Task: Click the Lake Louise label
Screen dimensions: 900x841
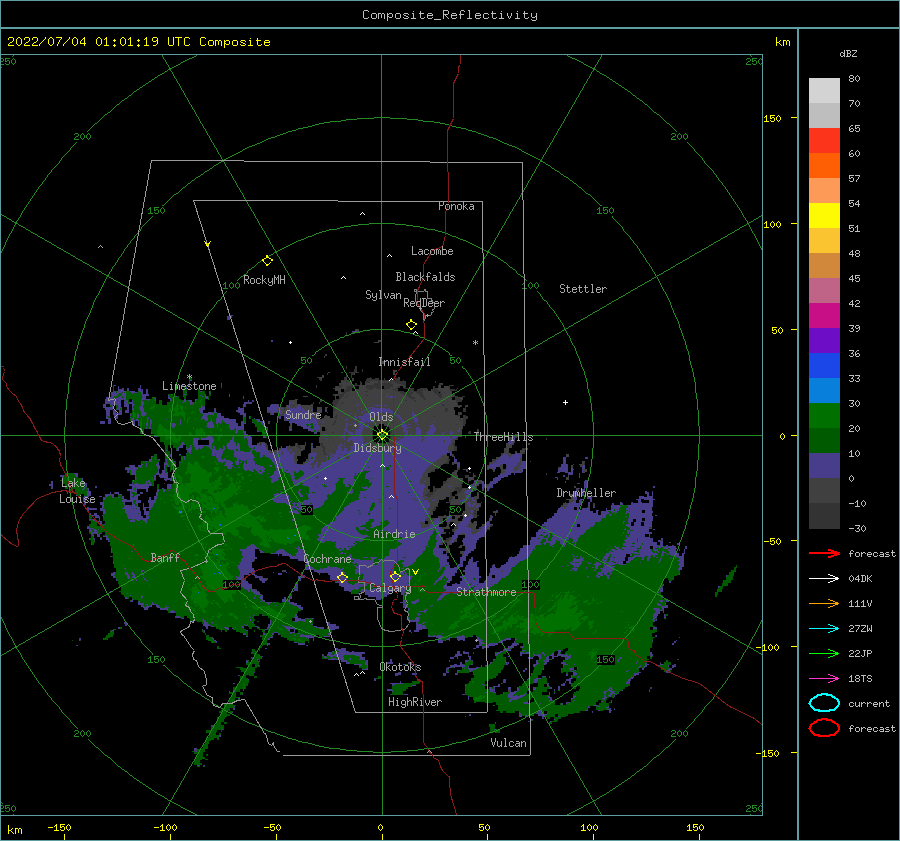Action: coord(77,491)
